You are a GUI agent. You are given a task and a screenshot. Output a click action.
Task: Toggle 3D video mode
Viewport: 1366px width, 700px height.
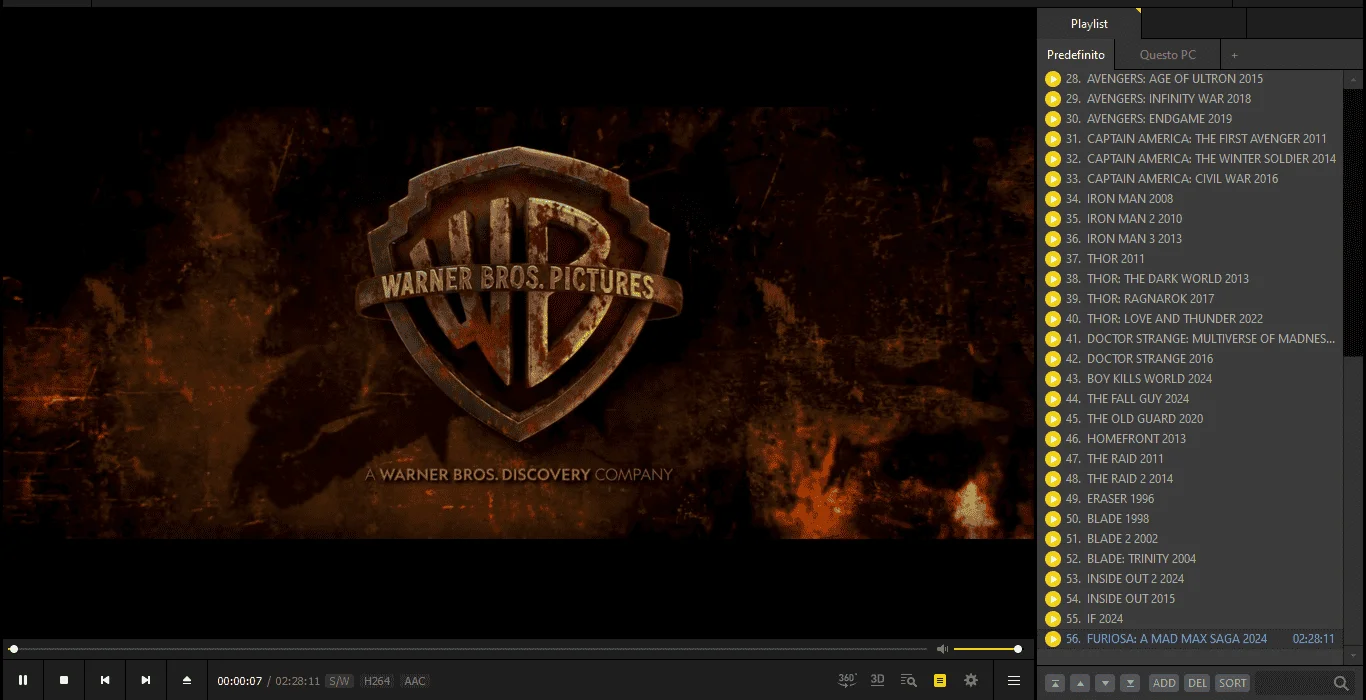tap(877, 680)
